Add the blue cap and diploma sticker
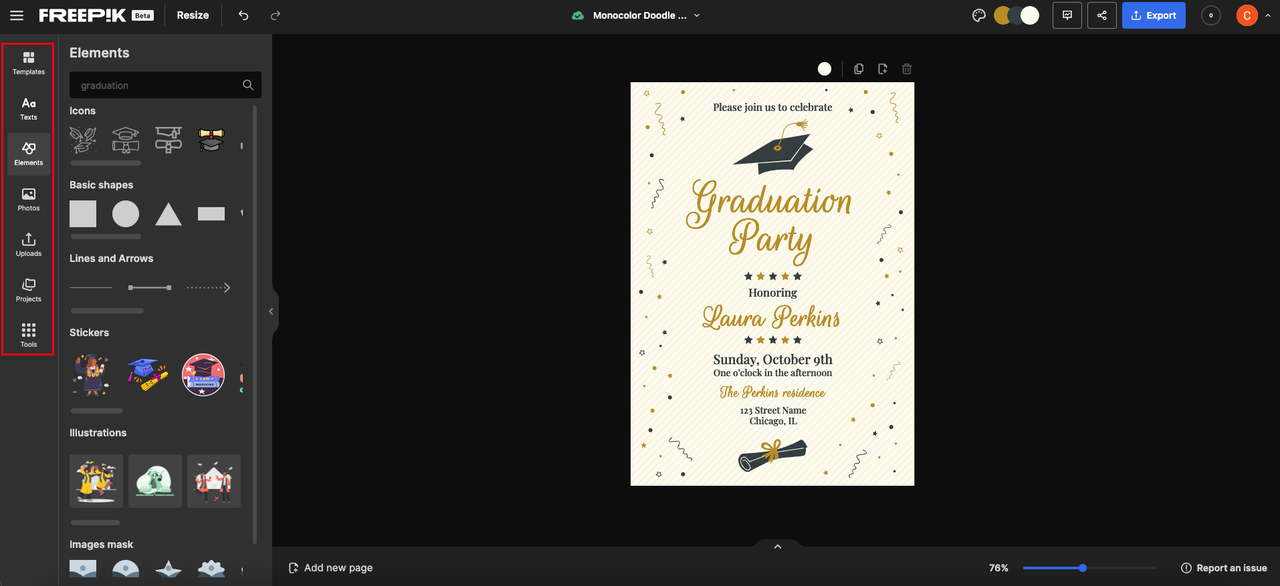 147,374
